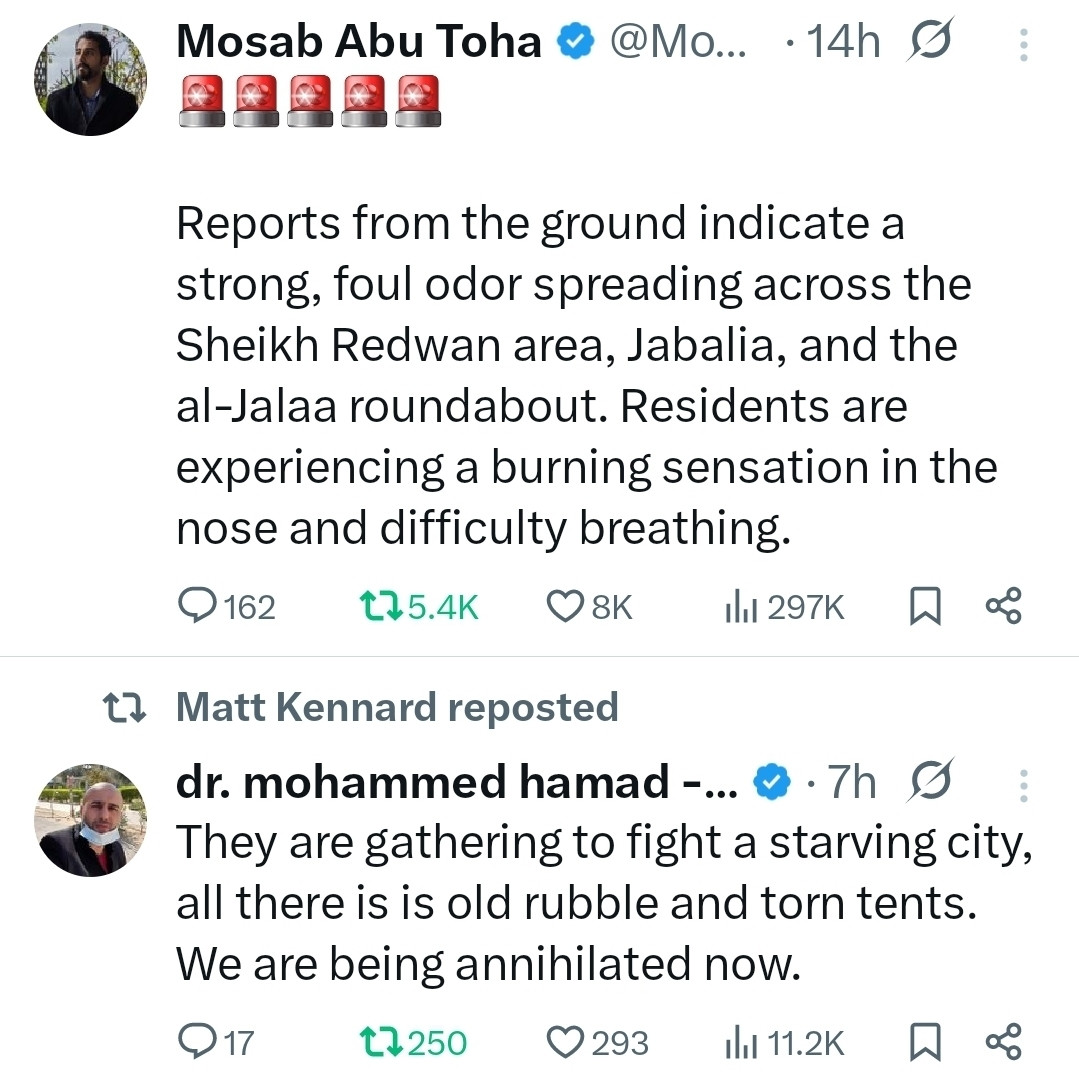Bookmark dr. mohammed hamad's post
Image resolution: width=1079 pixels, height=1084 pixels.
[925, 1042]
